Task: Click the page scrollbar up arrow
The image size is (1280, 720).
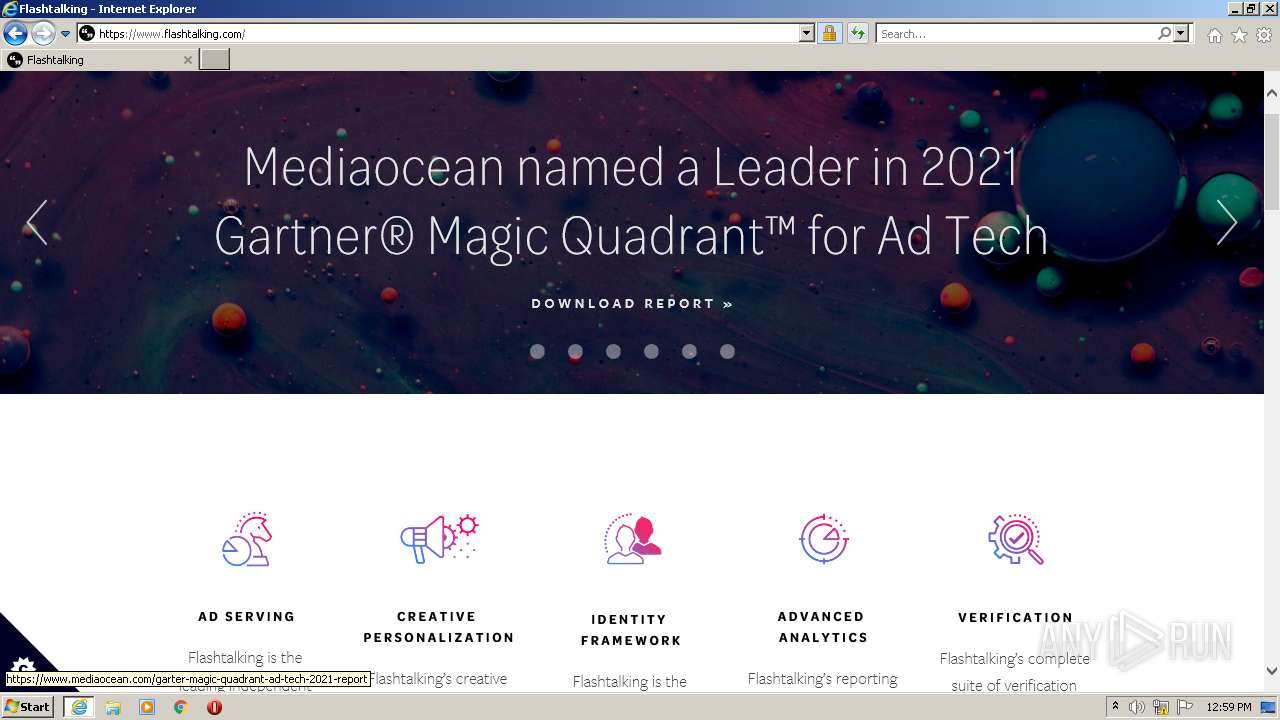Action: (1272, 92)
